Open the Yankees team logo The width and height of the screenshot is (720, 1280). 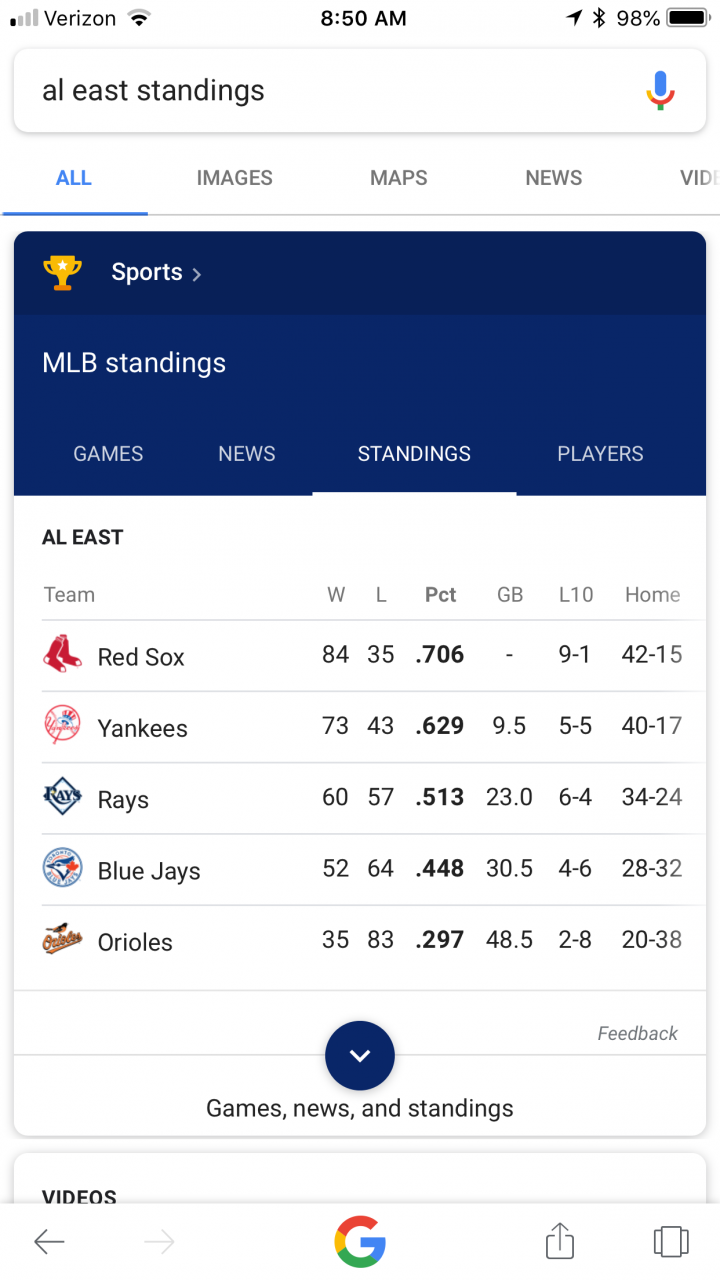[x=62, y=725]
